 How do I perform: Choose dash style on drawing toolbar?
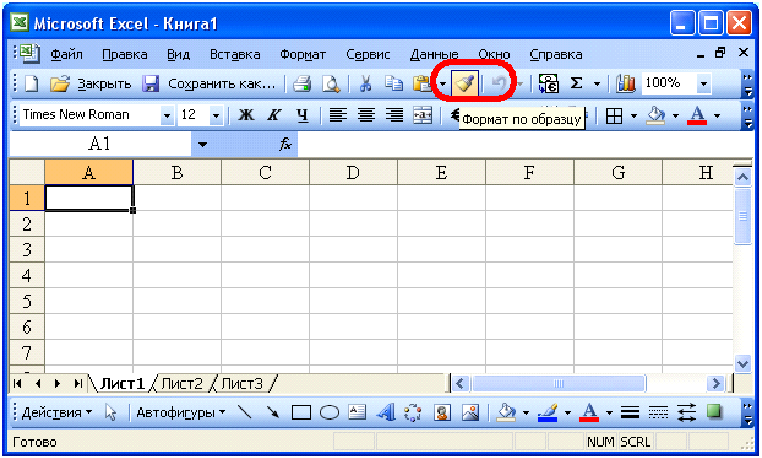(x=658, y=413)
